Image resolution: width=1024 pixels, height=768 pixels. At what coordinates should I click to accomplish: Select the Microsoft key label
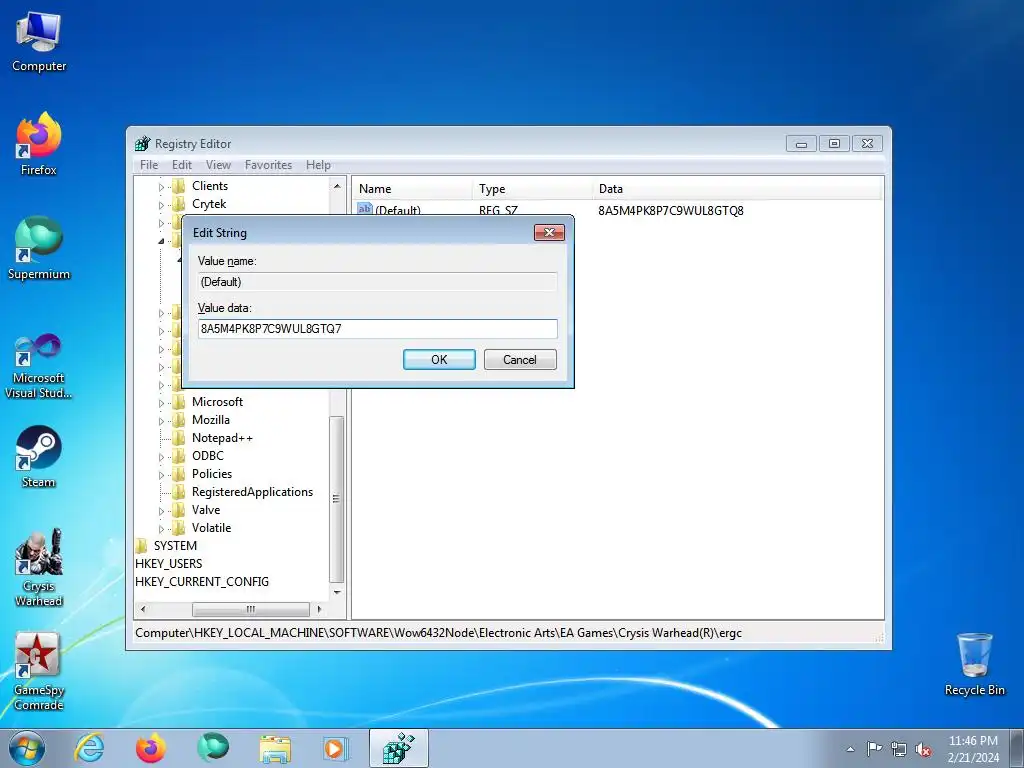tap(217, 402)
